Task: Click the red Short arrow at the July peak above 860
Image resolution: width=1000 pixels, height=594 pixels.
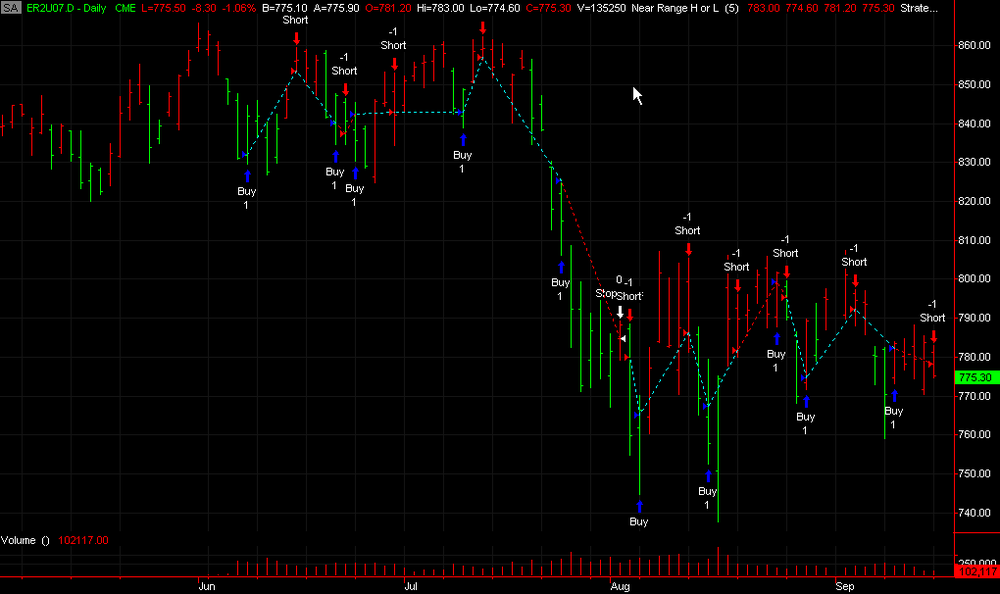Action: point(483,27)
